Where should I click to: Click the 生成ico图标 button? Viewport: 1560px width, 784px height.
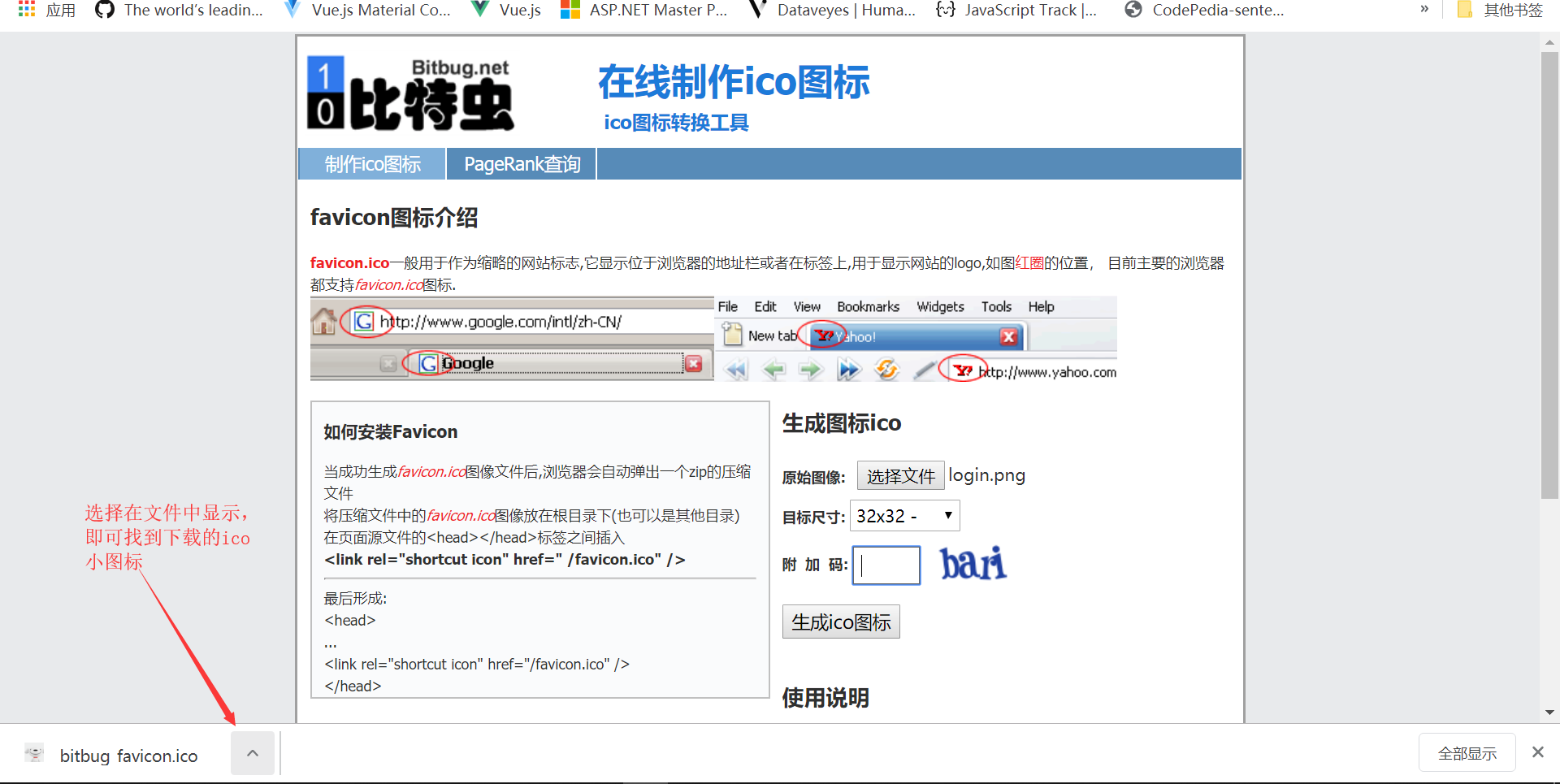click(x=841, y=621)
